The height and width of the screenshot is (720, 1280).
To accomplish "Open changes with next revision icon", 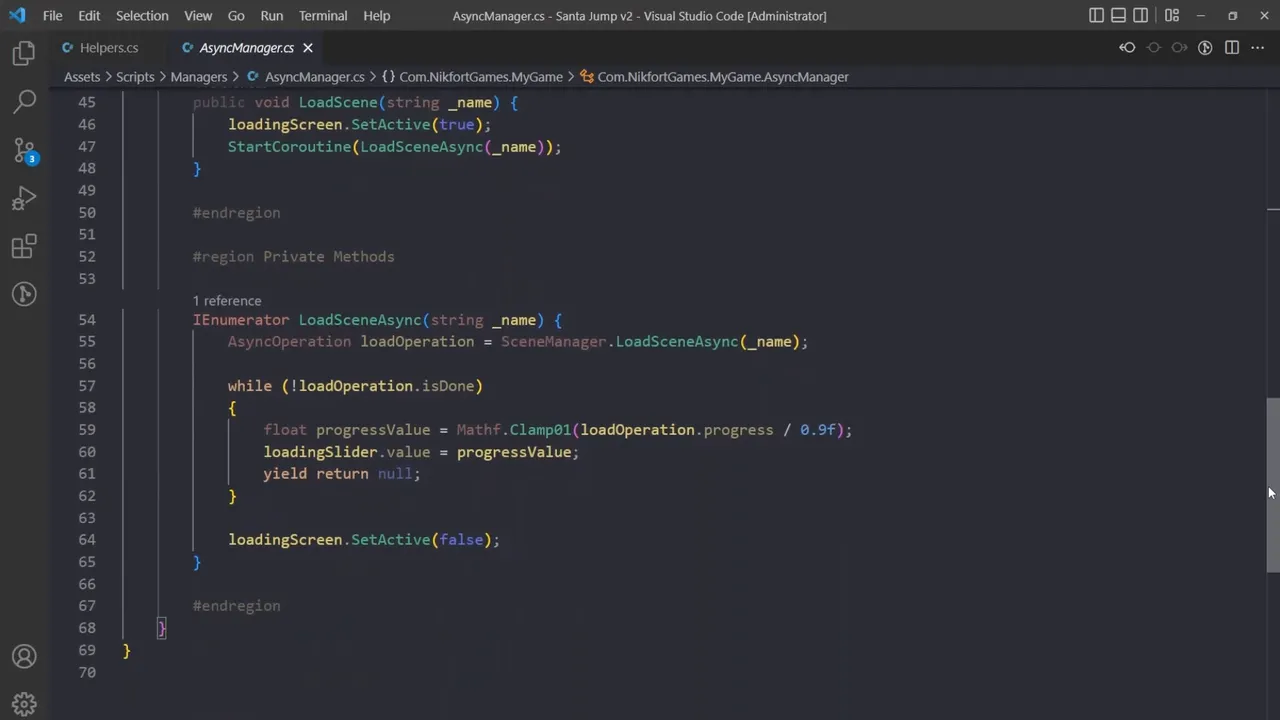I will point(1179,48).
